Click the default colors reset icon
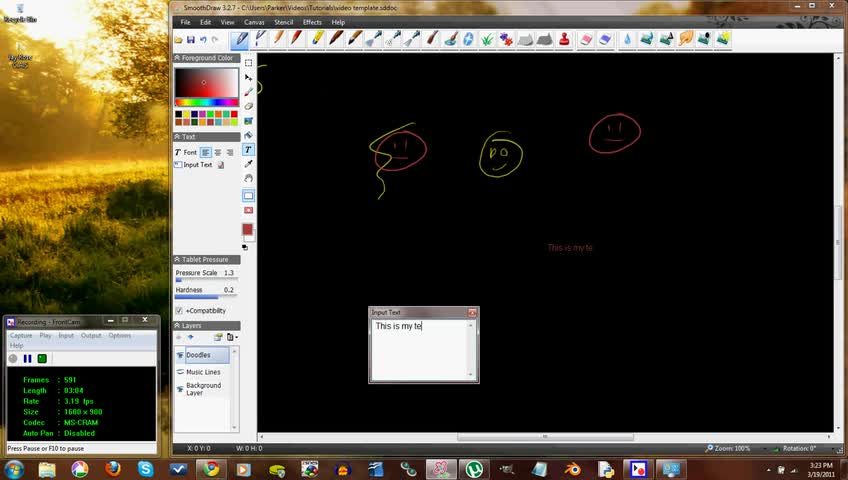Viewport: 848px width, 480px height. [245, 248]
